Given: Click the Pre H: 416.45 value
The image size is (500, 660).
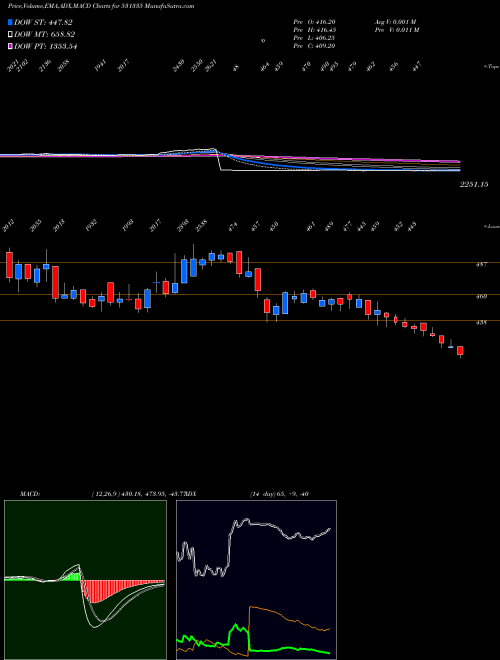Looking at the screenshot, I should pyautogui.click(x=314, y=30).
